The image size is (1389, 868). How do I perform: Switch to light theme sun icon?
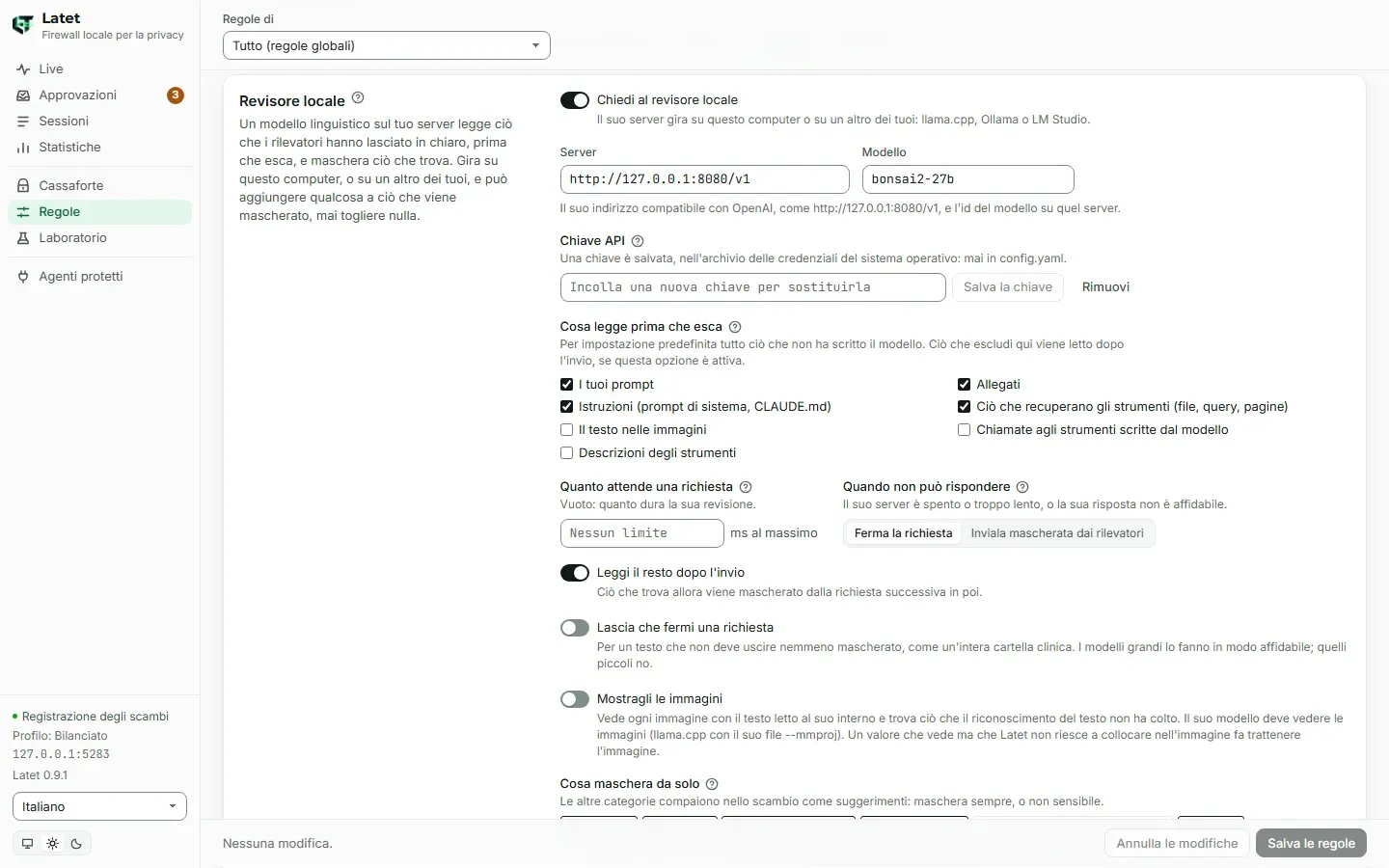52,843
